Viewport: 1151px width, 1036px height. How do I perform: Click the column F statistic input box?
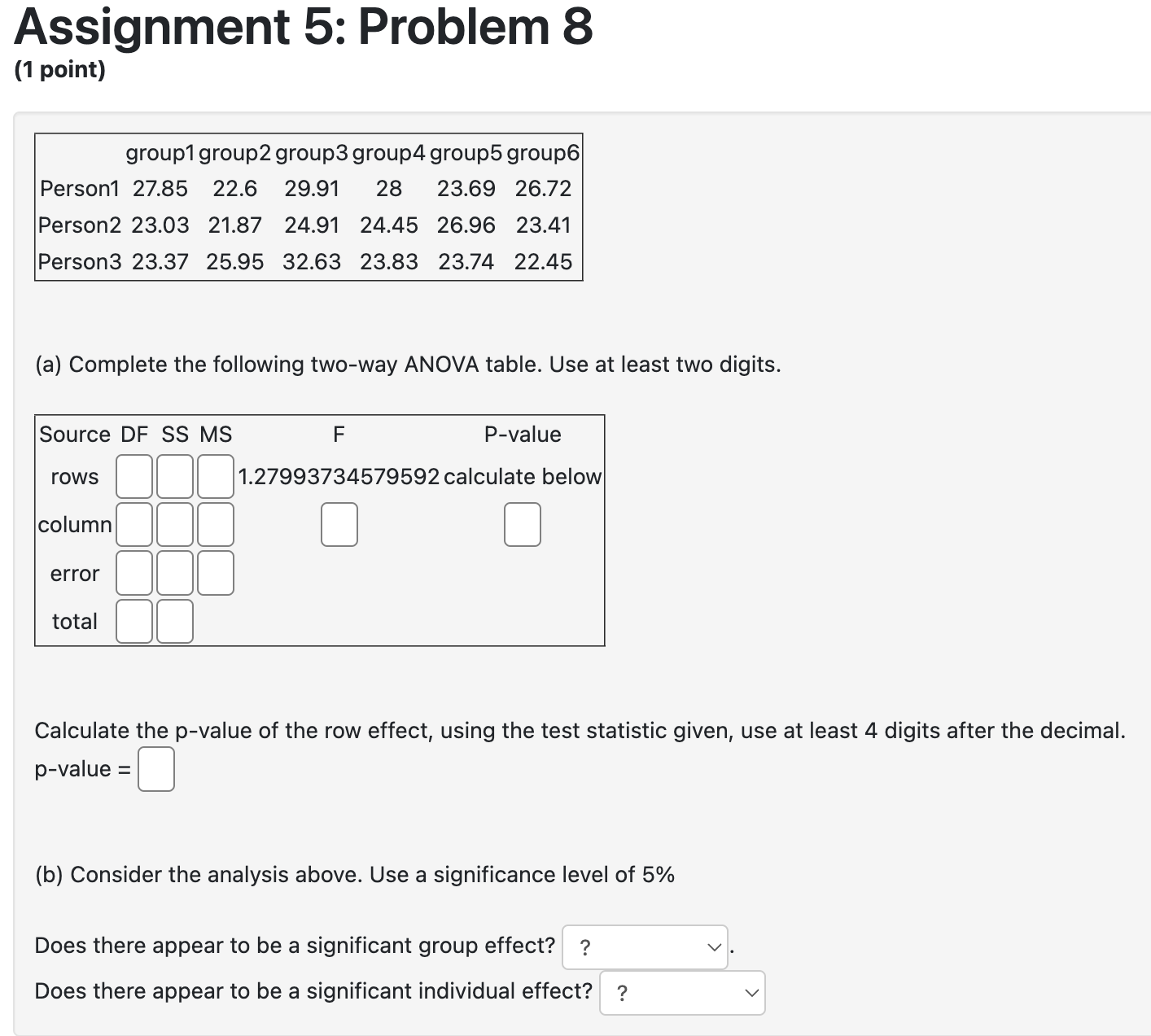click(339, 525)
